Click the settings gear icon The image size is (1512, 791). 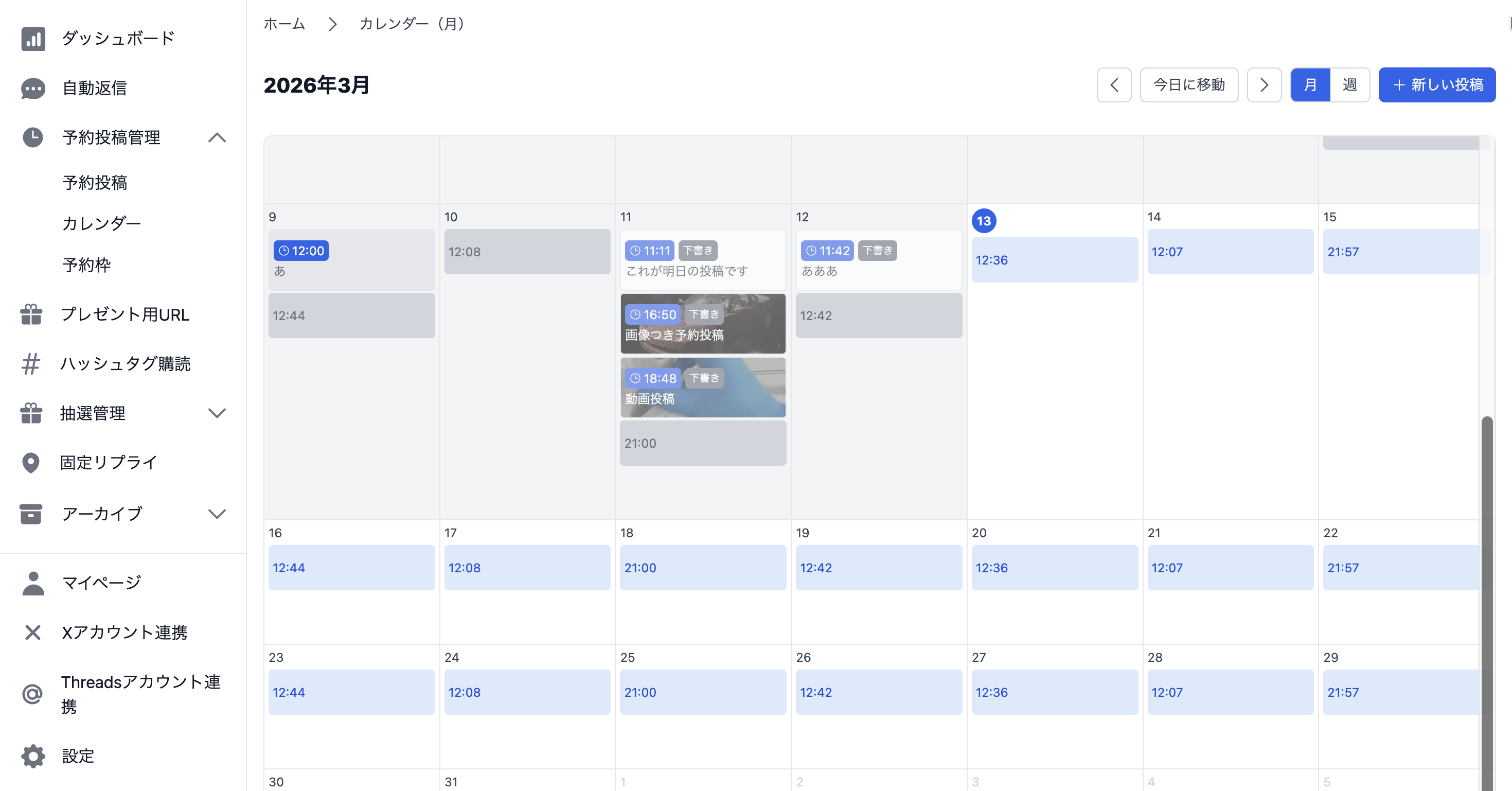tap(33, 757)
